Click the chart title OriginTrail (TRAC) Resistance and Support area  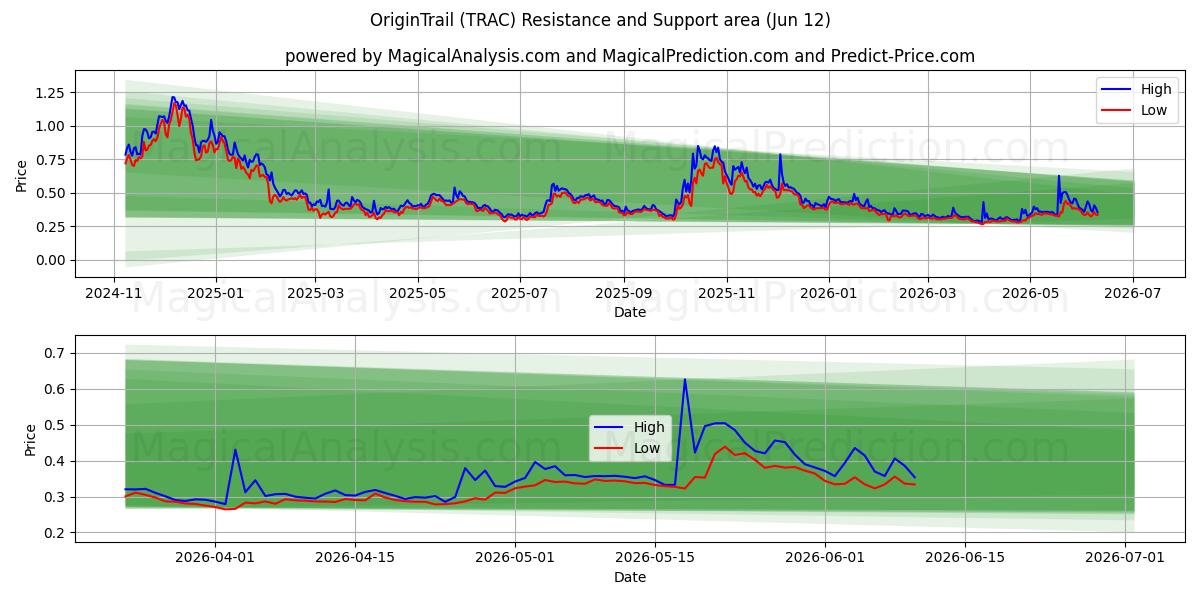click(600, 20)
